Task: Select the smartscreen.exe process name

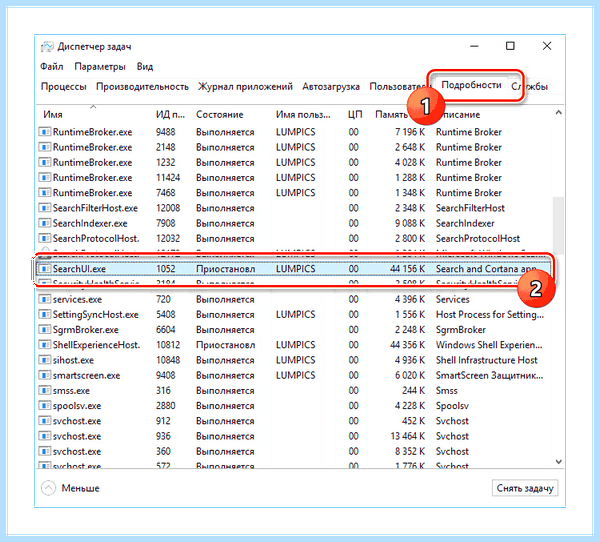Action: 86,375
